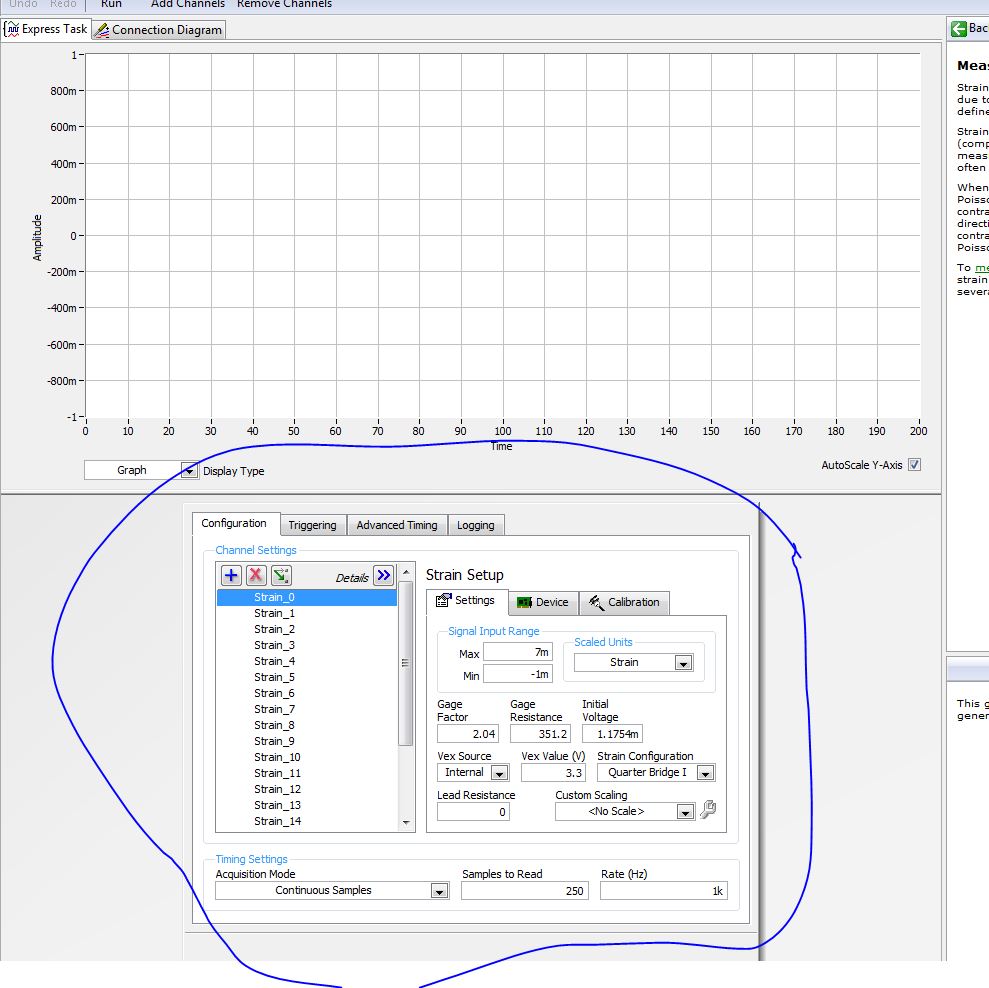Click the Rate (Hz) field
The image size is (989, 988).
664,891
